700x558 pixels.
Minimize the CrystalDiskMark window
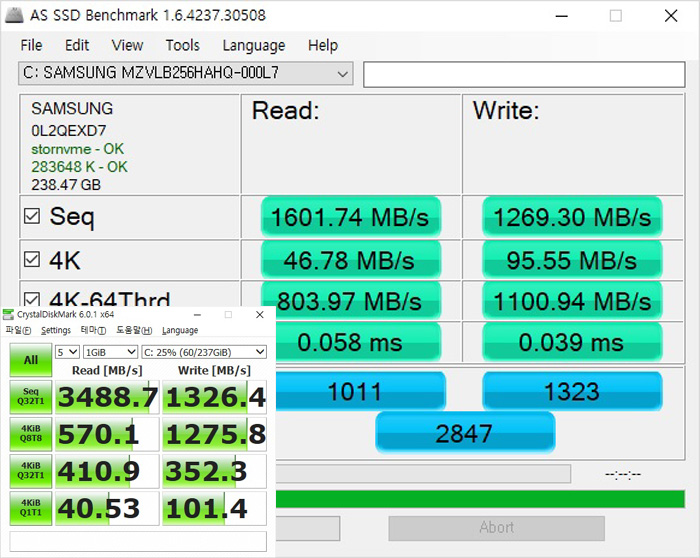pyautogui.click(x=197, y=315)
